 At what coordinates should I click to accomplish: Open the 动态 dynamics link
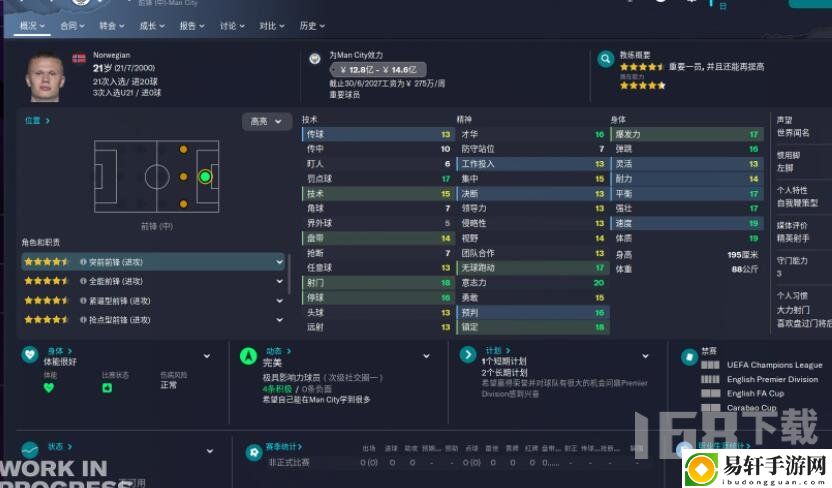pyautogui.click(x=278, y=351)
